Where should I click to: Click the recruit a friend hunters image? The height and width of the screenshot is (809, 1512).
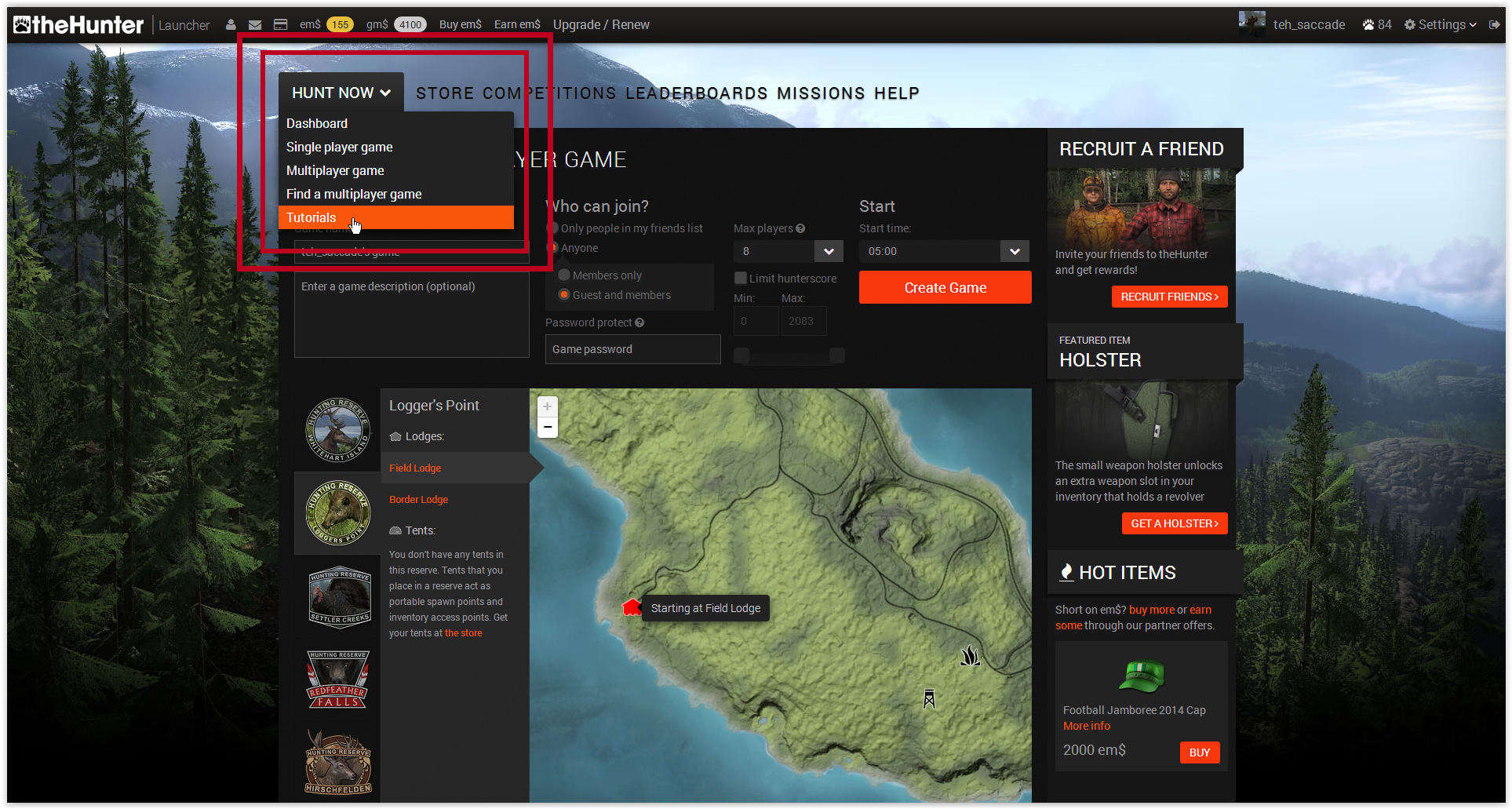[1142, 208]
